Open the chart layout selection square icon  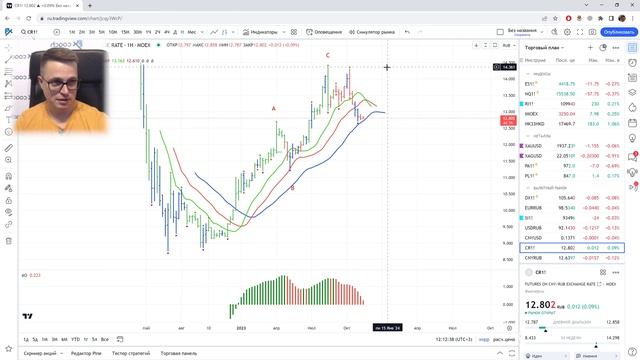500,32
